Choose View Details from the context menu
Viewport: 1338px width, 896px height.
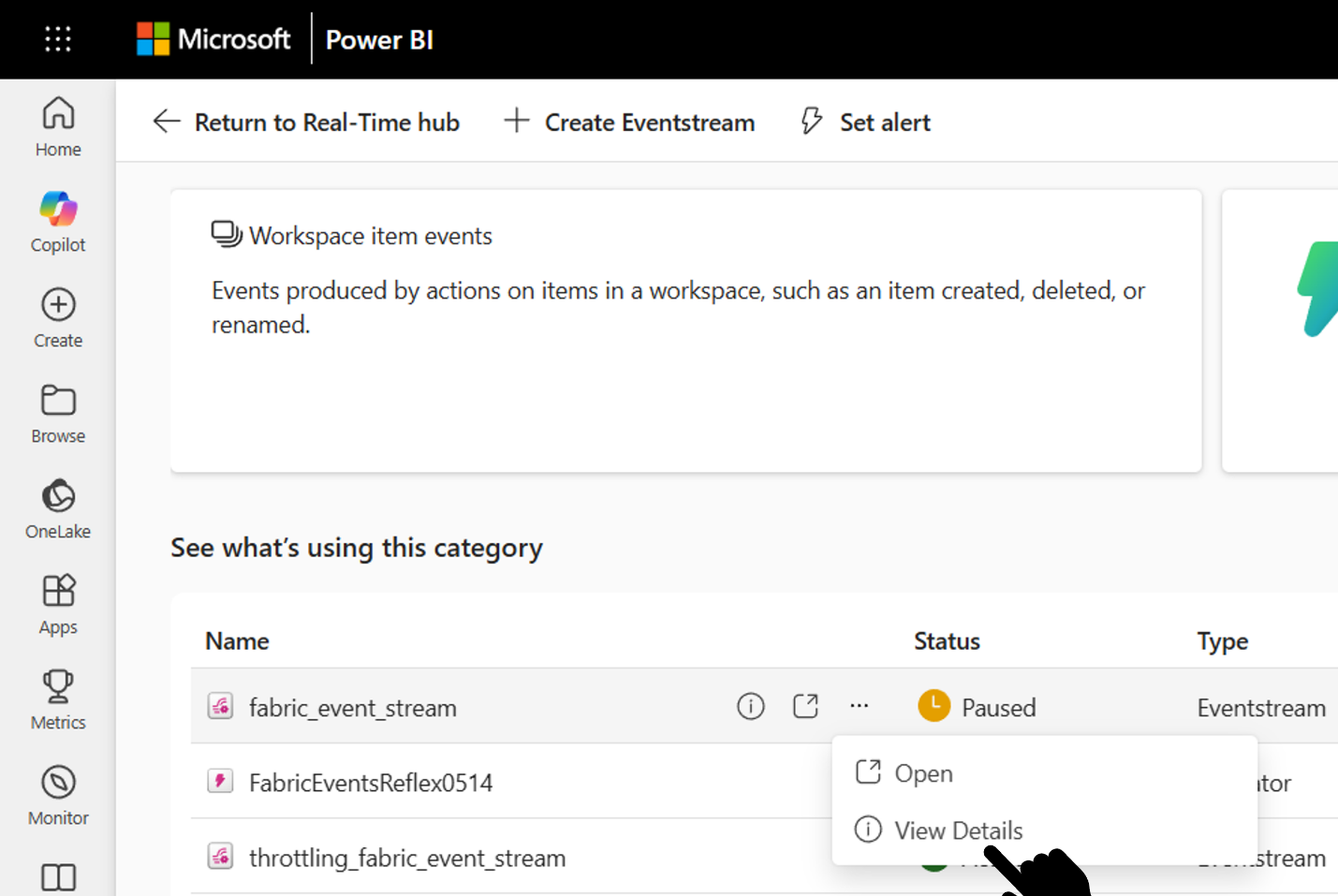pos(957,830)
